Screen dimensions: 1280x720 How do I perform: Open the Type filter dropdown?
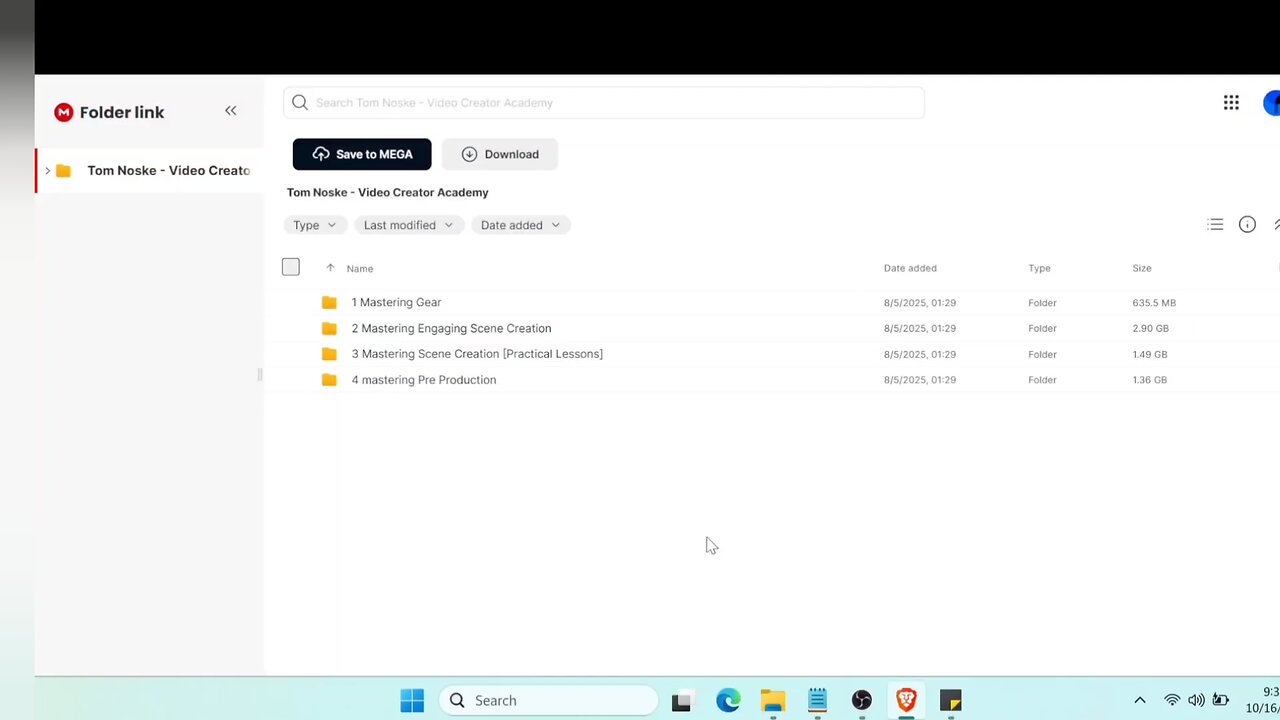coord(315,225)
